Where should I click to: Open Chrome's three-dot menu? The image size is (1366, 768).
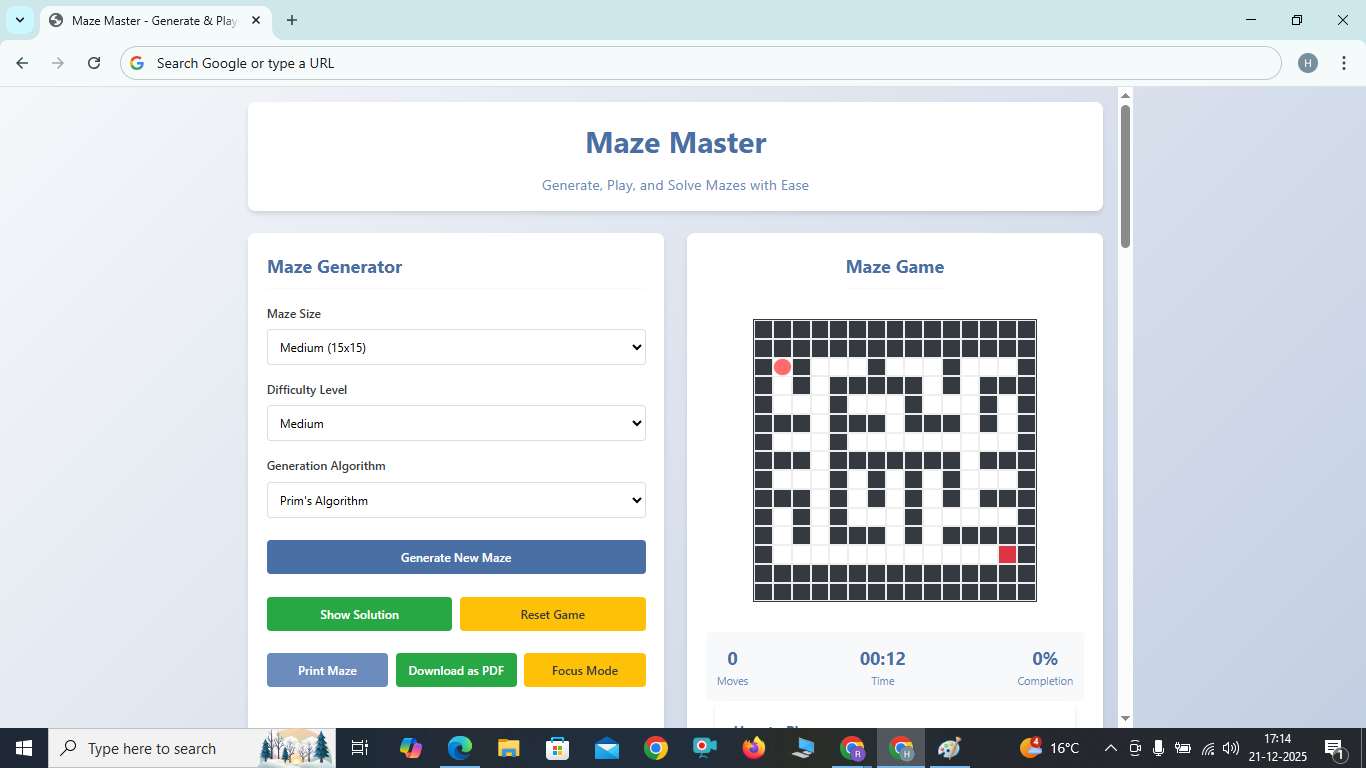pyautogui.click(x=1345, y=62)
